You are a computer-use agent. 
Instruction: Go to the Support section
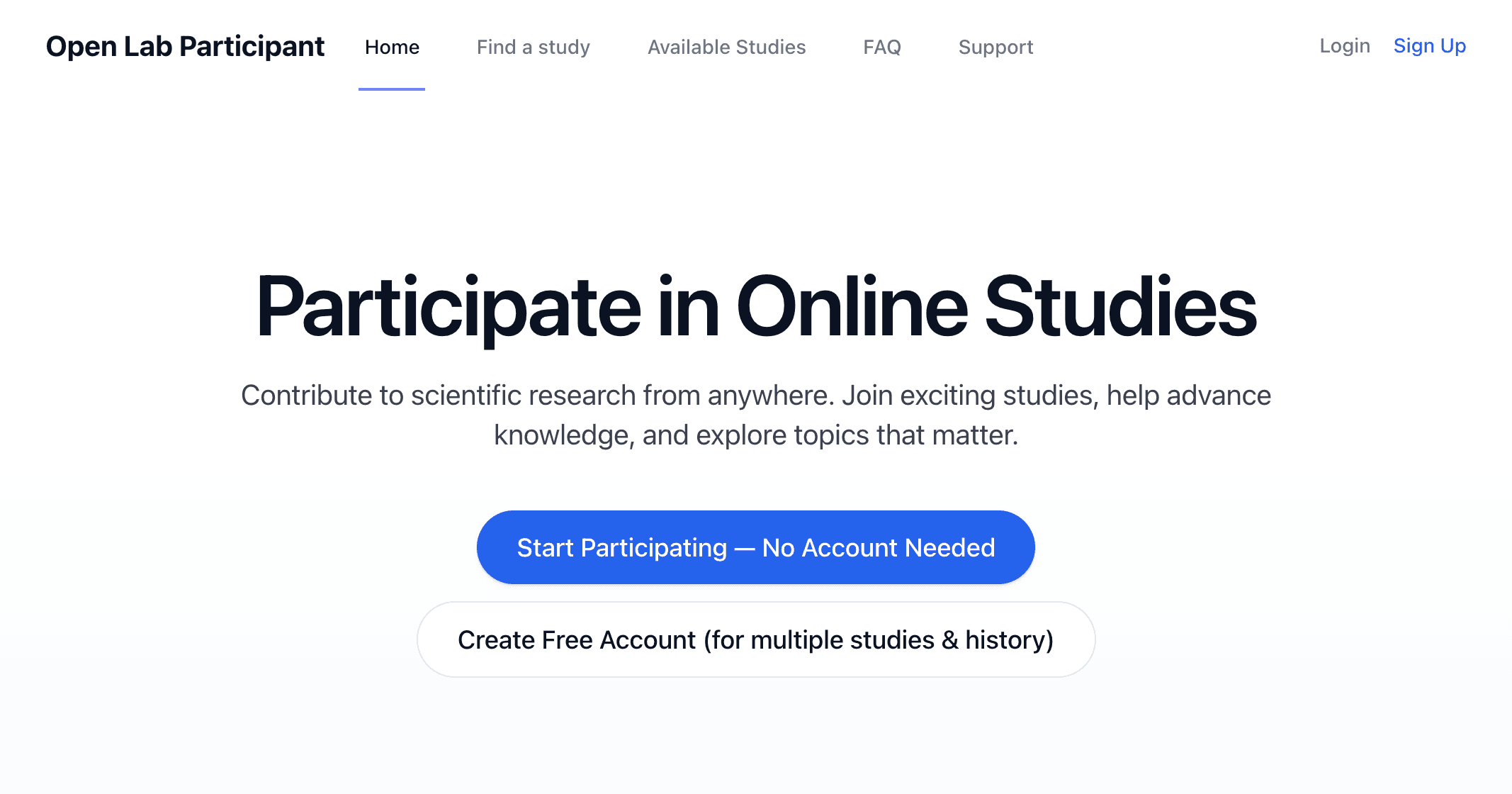(x=995, y=47)
